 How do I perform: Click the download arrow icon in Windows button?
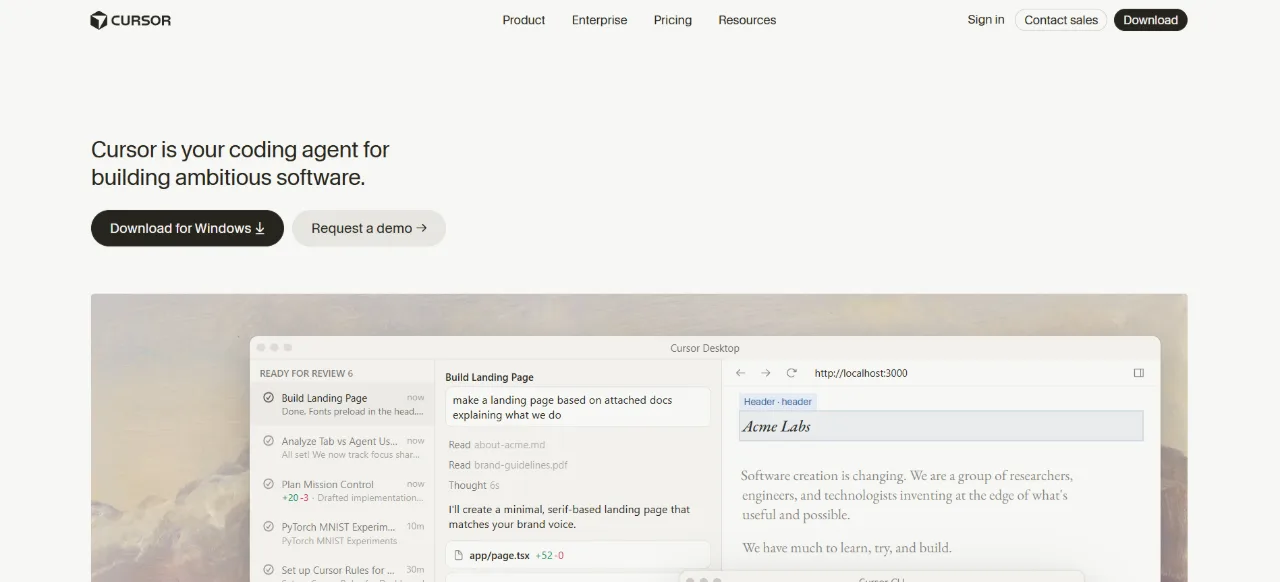260,228
